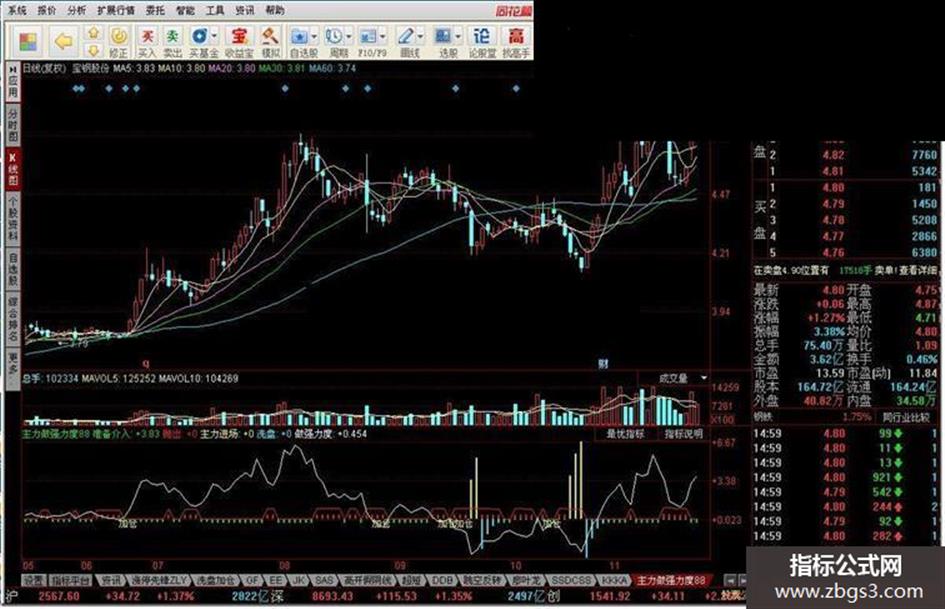Open the 选股 stock picker icon

point(444,37)
